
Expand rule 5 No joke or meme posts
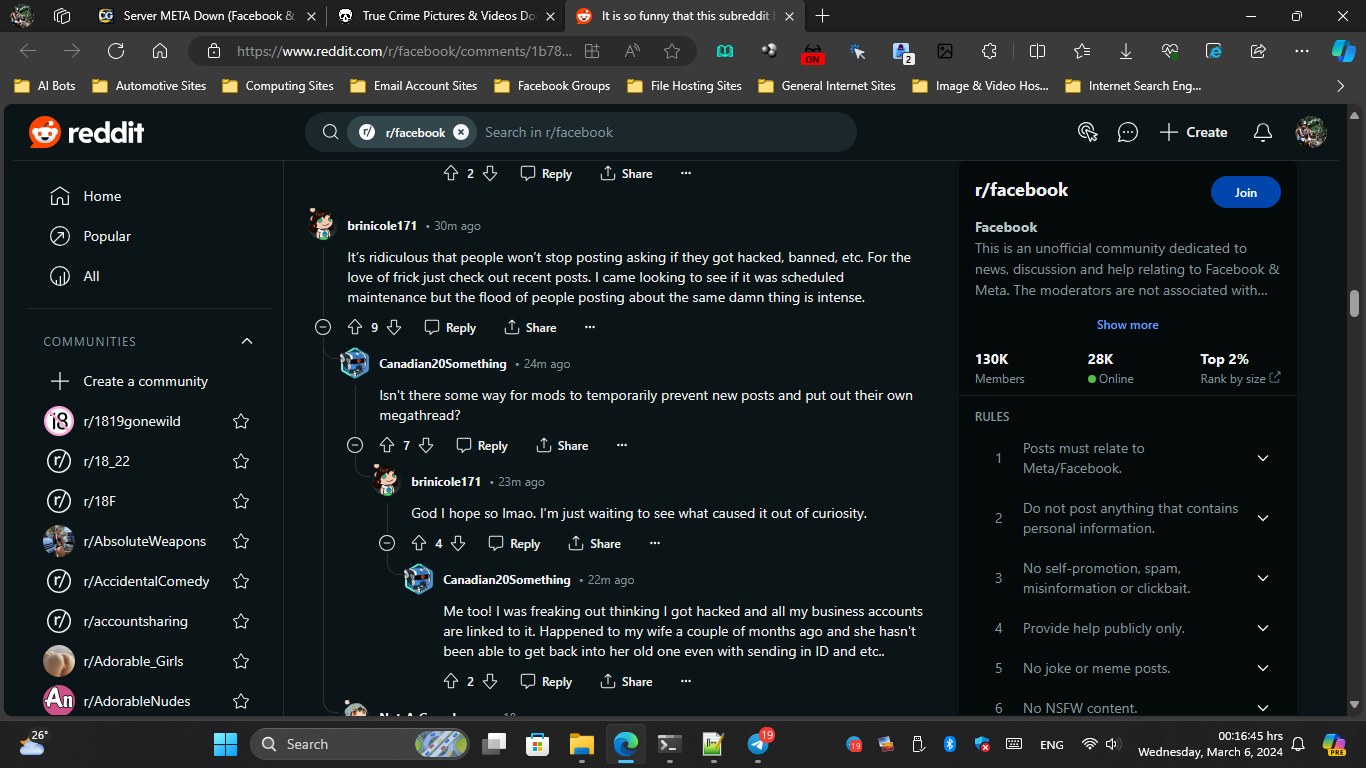tap(1263, 668)
